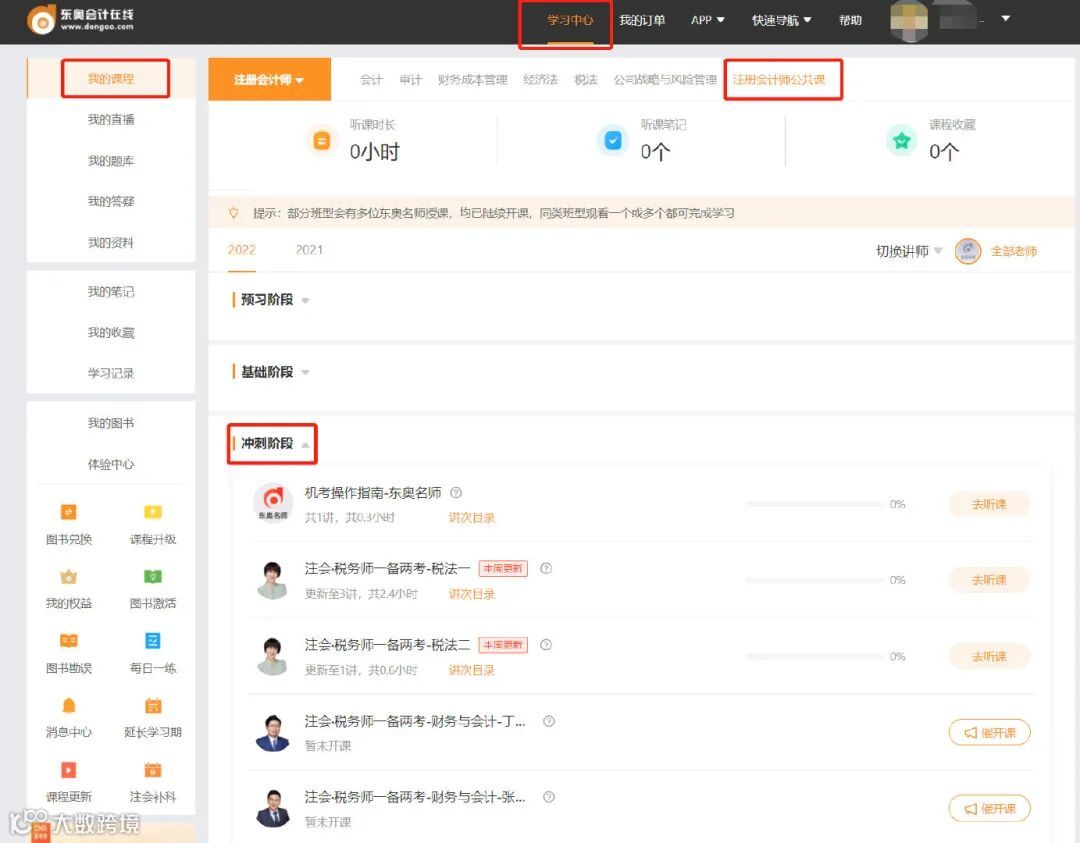
Task: Open 讲次目录 for 税法一 course
Action: (x=472, y=594)
